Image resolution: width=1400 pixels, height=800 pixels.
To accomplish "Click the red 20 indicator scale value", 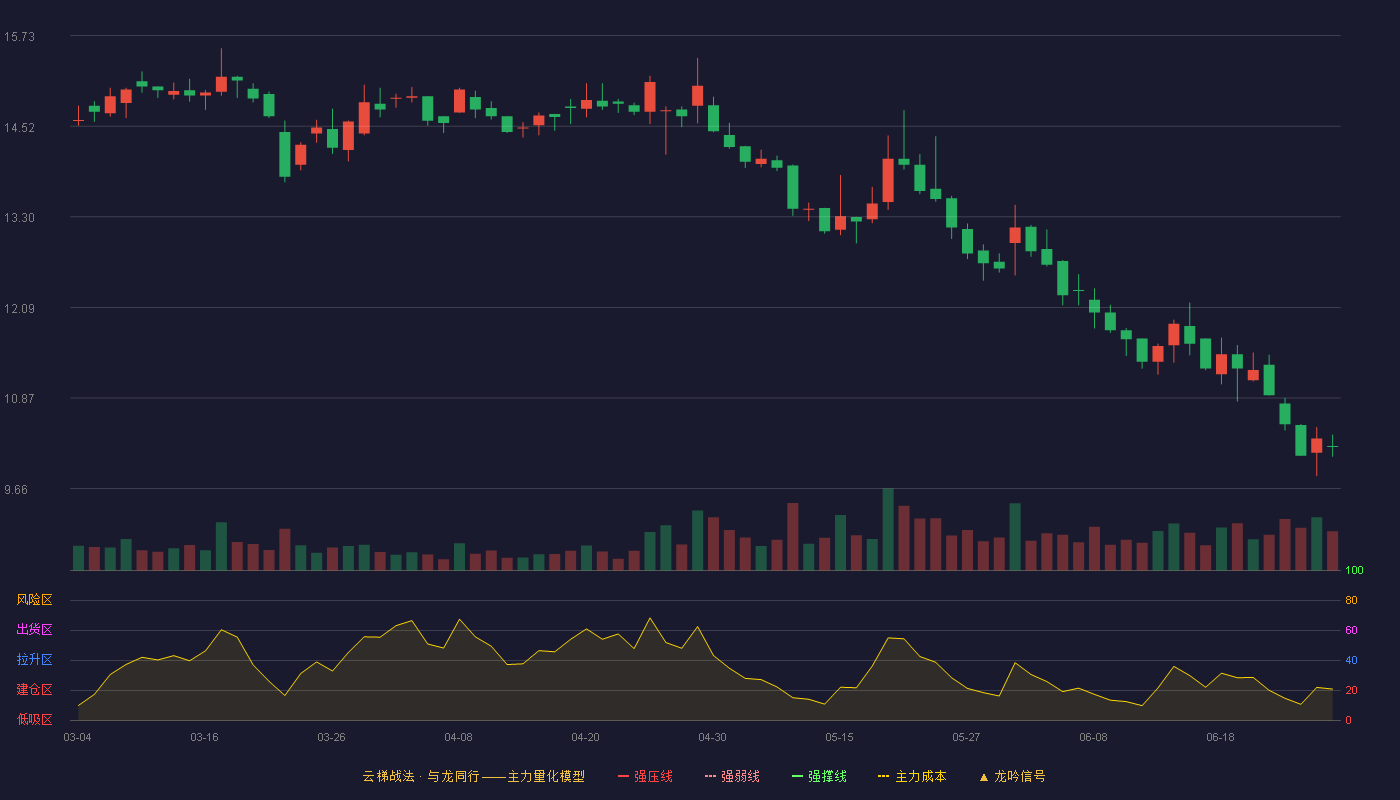I will 1351,690.
